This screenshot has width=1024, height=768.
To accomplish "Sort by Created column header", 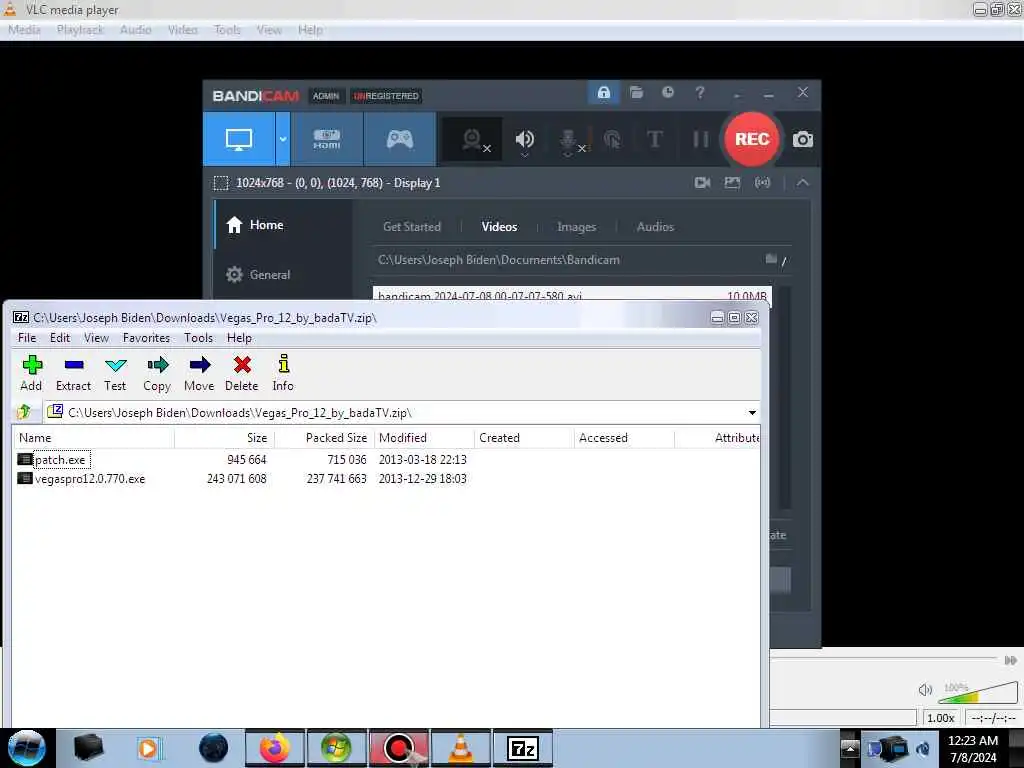I will pos(524,438).
